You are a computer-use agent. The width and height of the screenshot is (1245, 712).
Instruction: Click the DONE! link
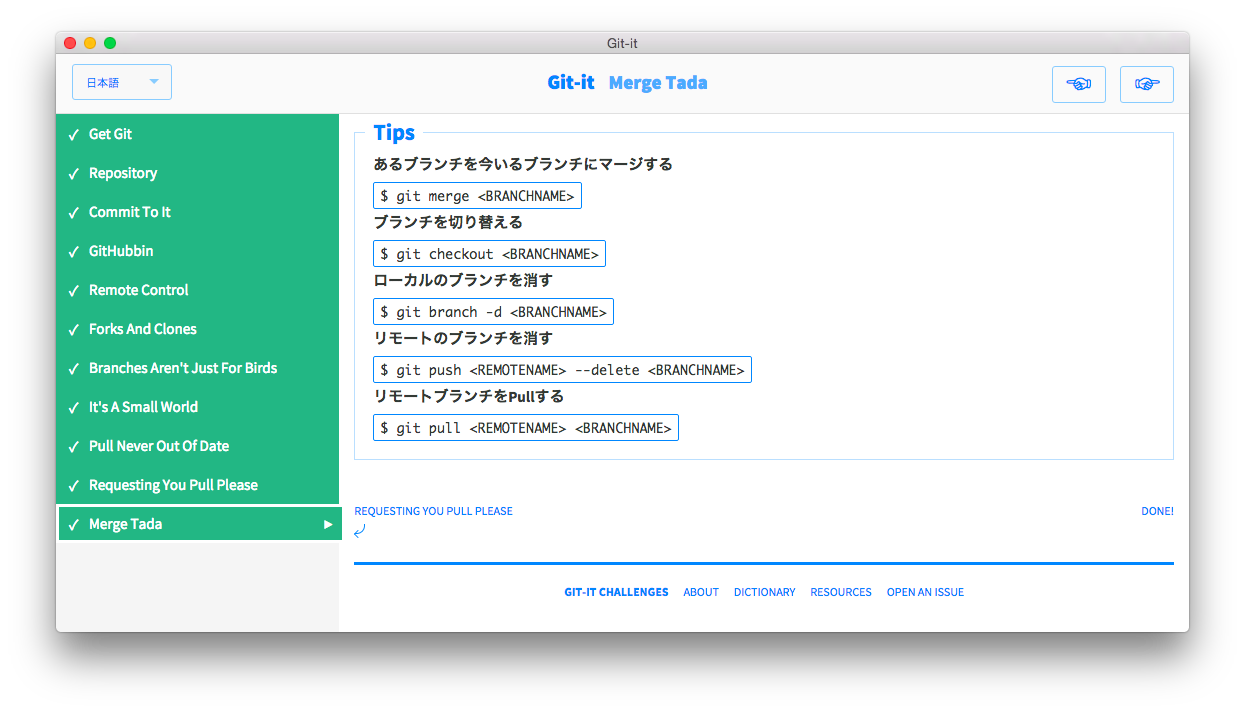(x=1157, y=511)
